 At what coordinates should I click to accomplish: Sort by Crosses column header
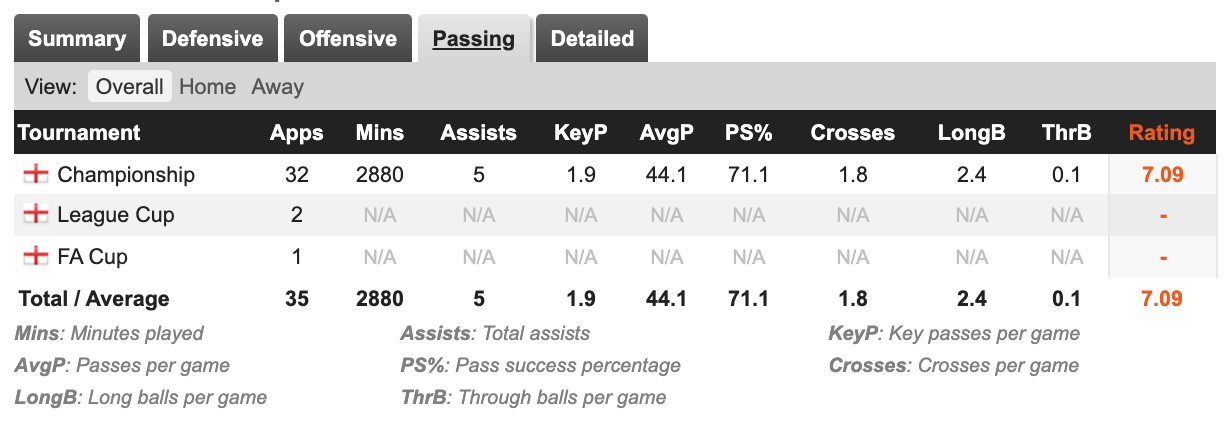click(852, 133)
